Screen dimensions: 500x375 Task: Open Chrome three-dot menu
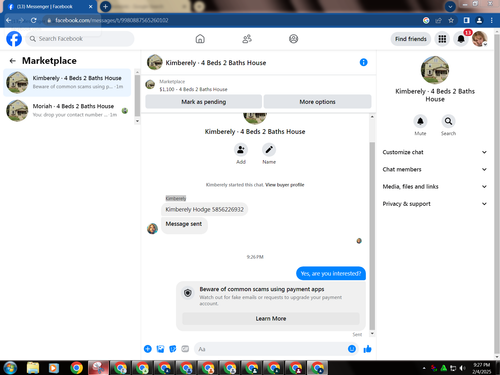tap(492, 20)
